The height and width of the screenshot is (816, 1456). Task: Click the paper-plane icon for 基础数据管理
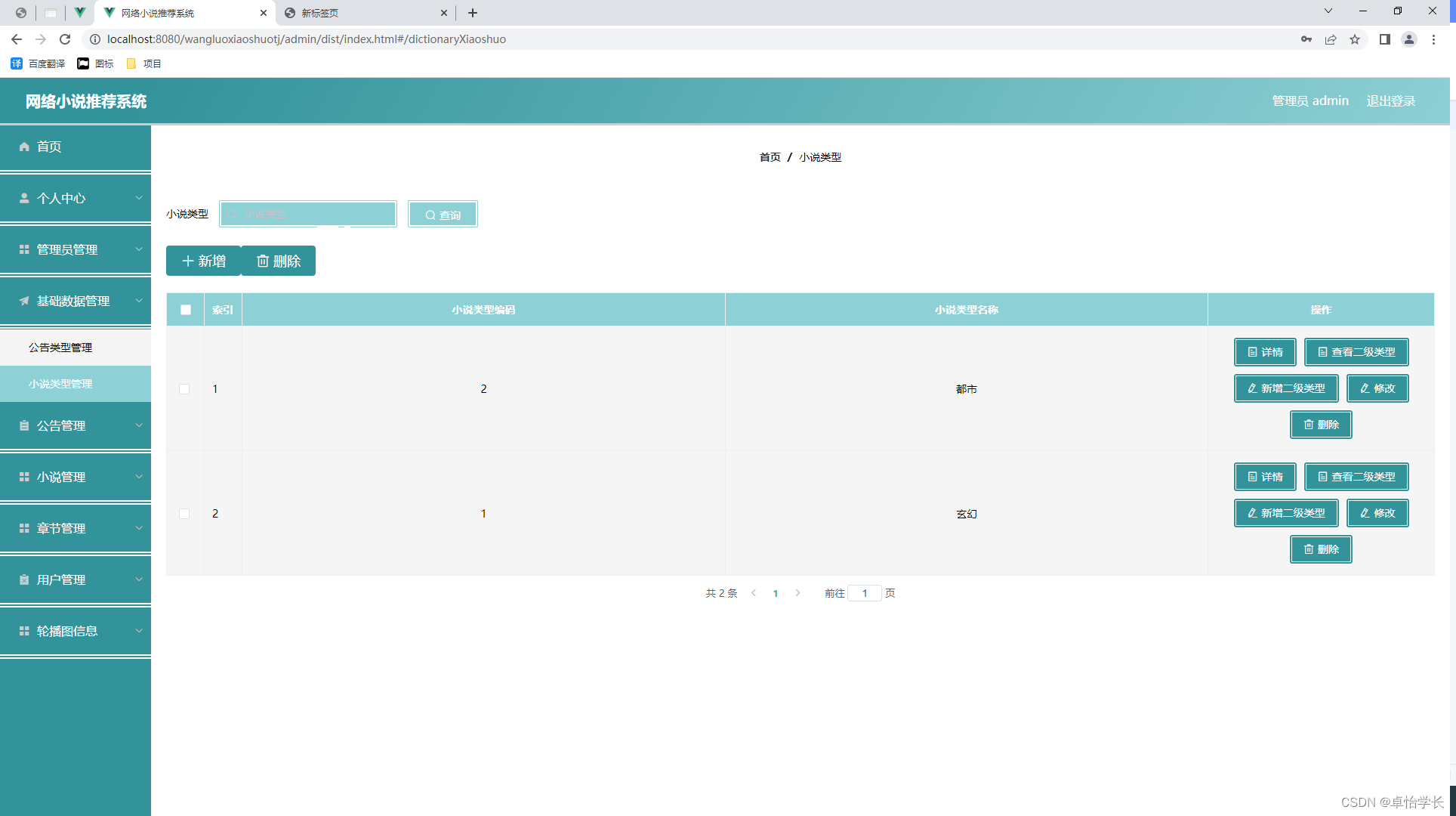(24, 301)
